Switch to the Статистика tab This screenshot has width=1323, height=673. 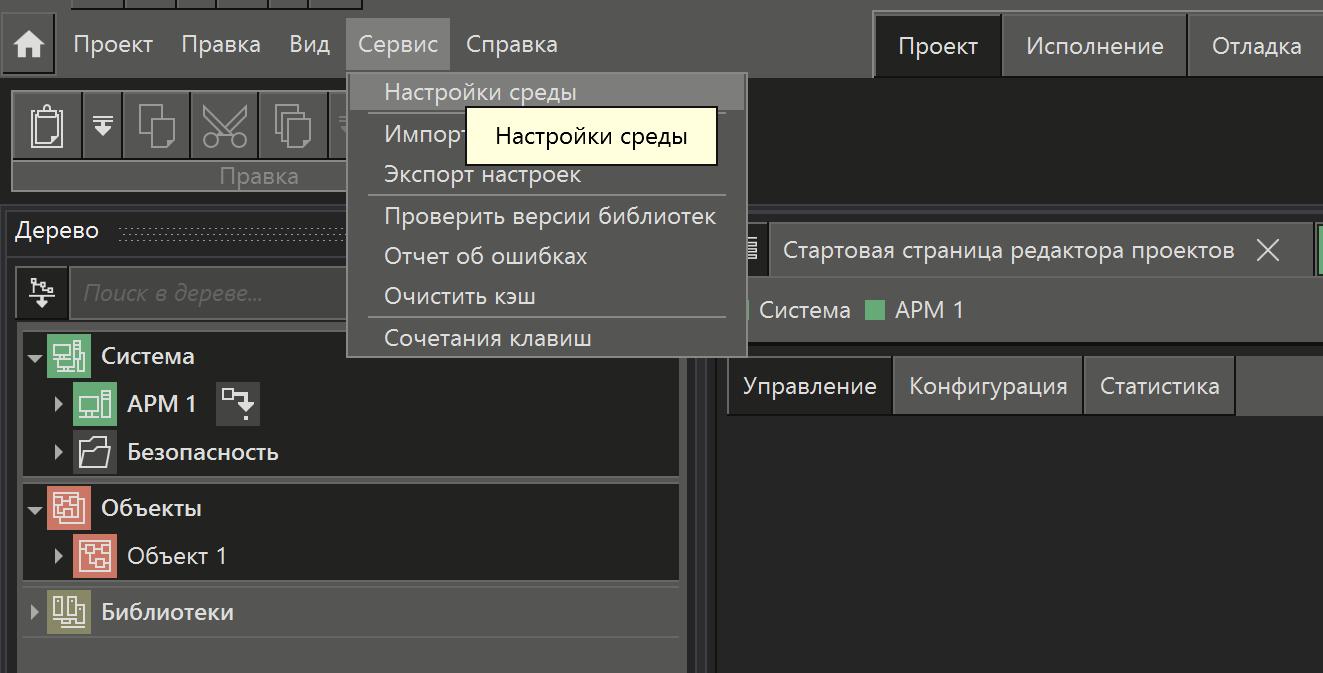[1159, 386]
